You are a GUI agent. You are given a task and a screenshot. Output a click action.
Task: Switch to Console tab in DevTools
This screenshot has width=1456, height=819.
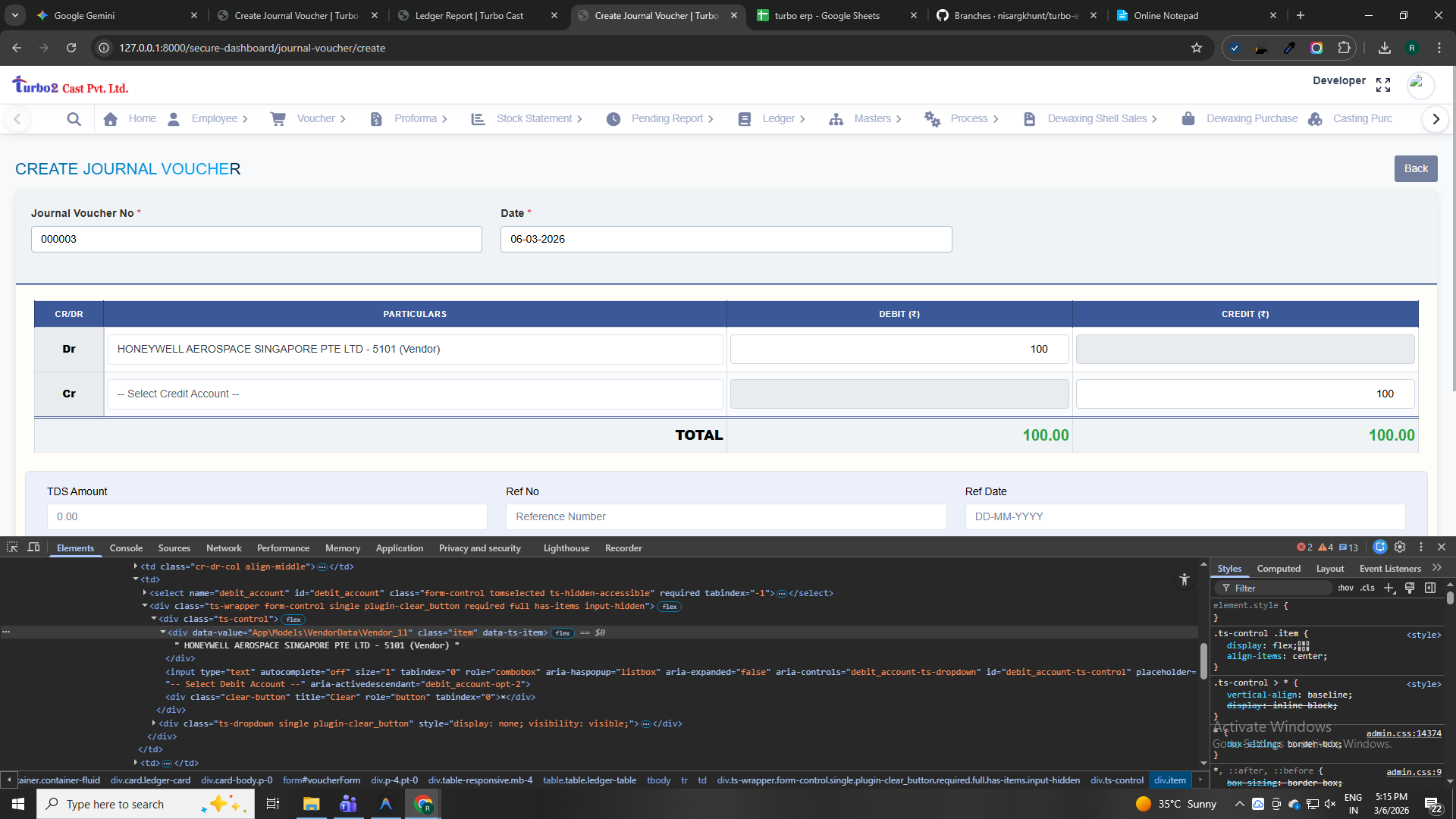126,548
